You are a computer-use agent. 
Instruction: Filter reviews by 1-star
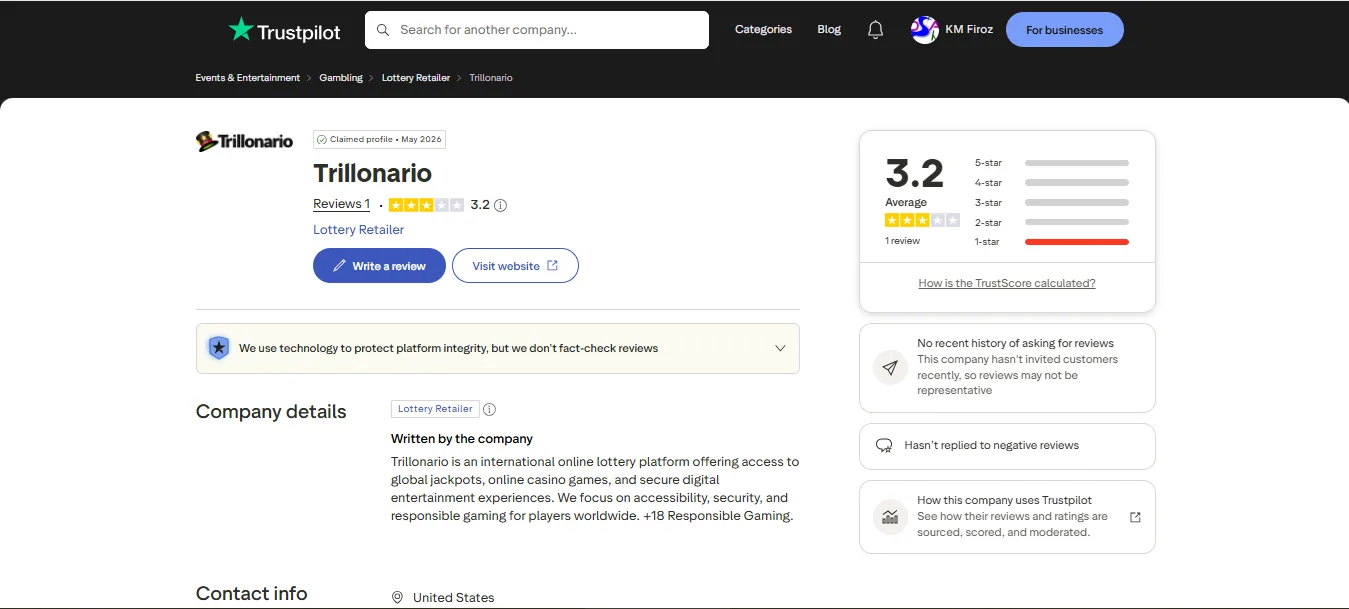click(x=1052, y=242)
